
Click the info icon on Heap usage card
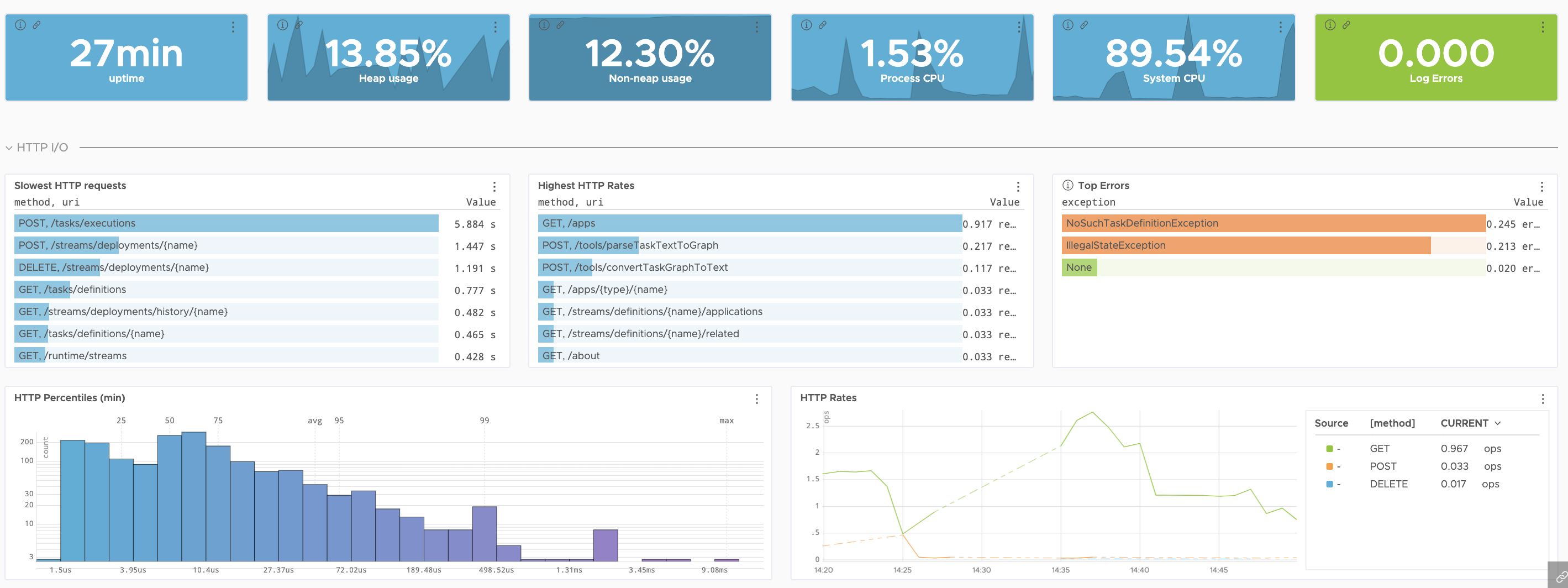(x=282, y=25)
